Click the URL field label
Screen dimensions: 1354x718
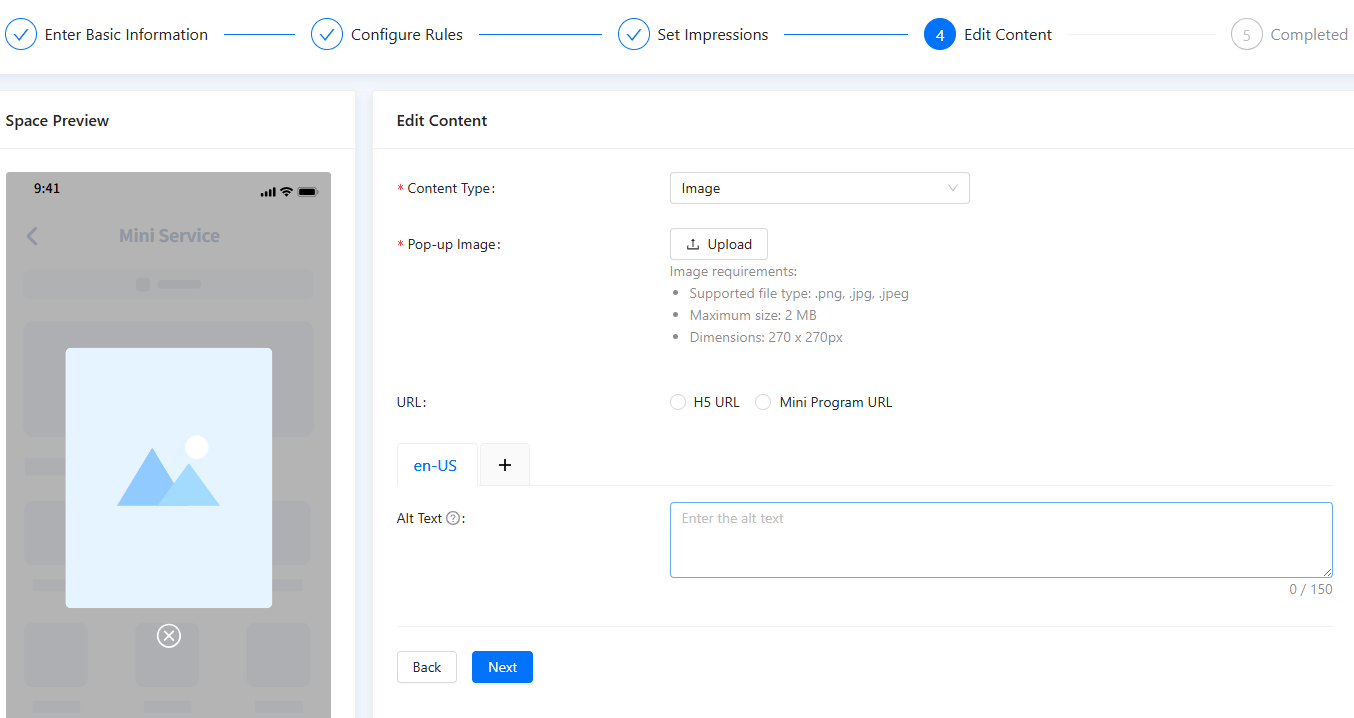click(x=412, y=402)
